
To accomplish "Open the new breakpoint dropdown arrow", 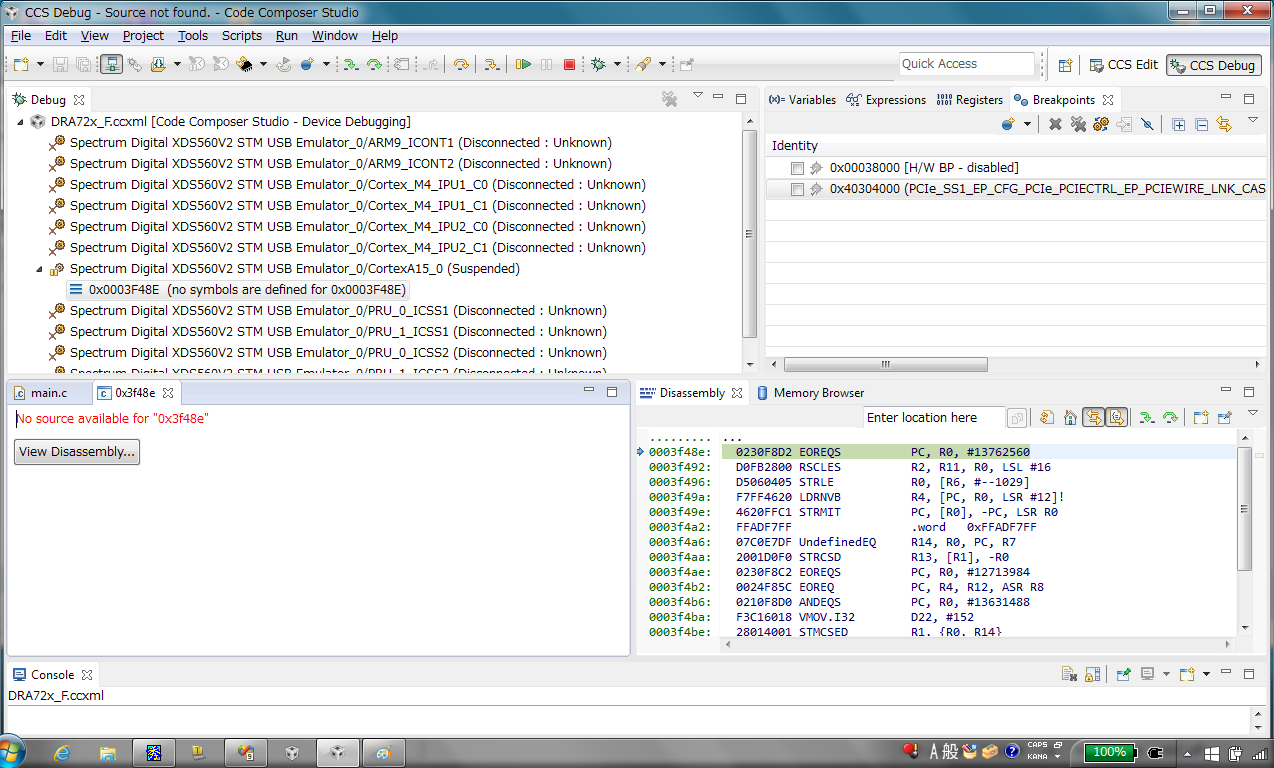I will 1026,125.
